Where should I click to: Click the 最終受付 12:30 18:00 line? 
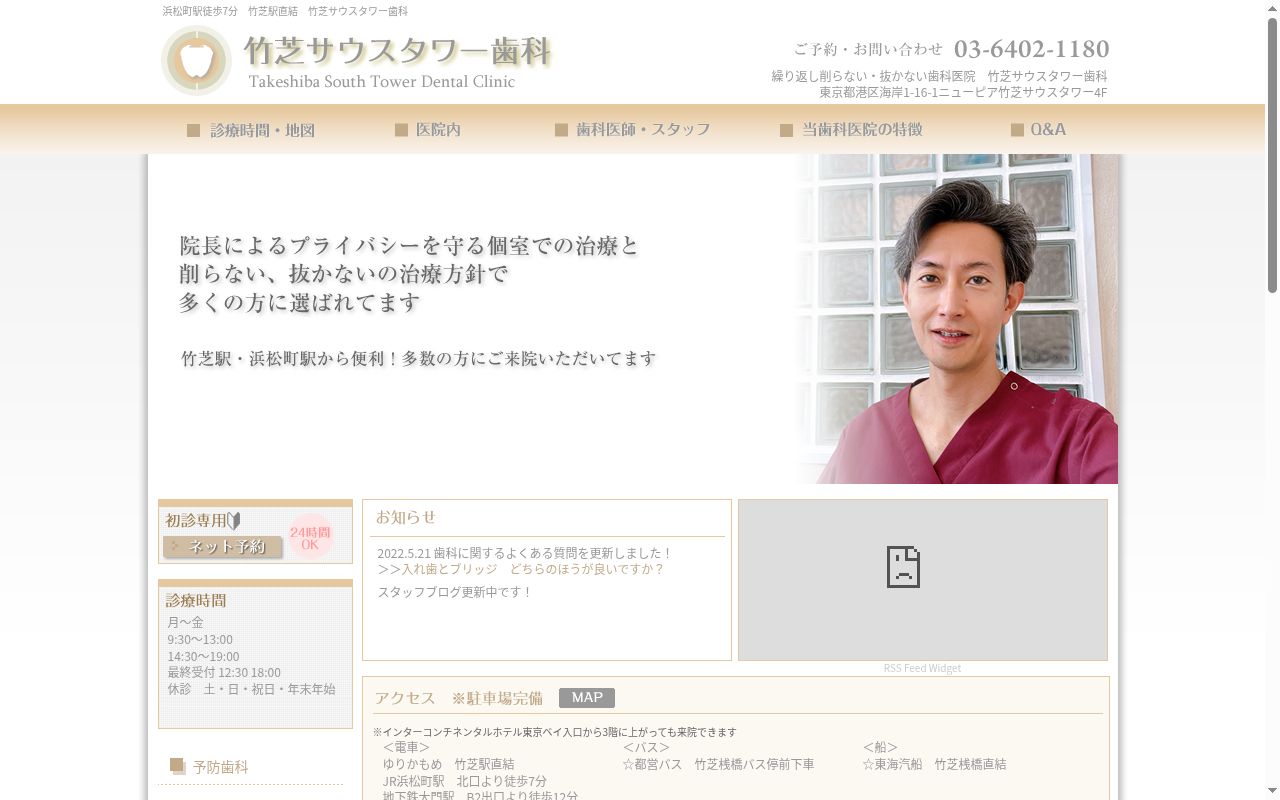(224, 672)
